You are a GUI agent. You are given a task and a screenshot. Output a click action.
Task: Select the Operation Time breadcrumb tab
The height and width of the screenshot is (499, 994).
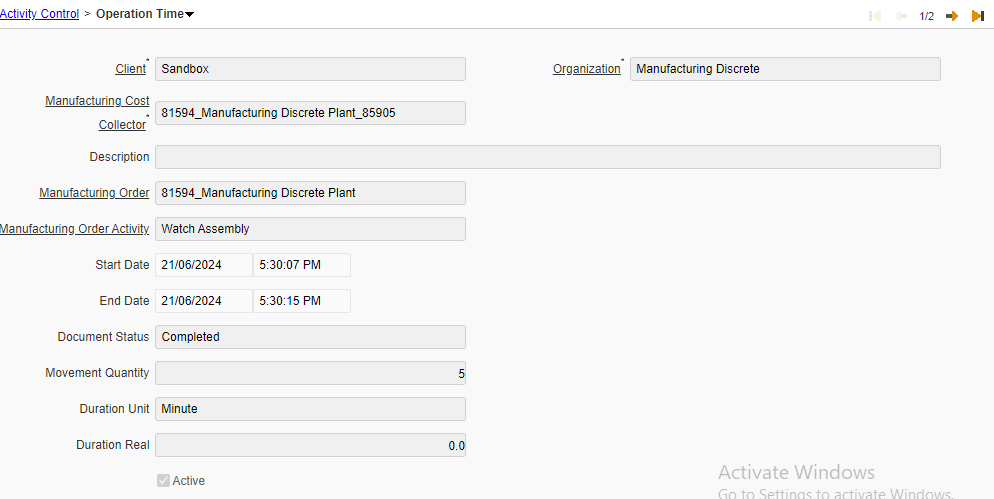(139, 14)
